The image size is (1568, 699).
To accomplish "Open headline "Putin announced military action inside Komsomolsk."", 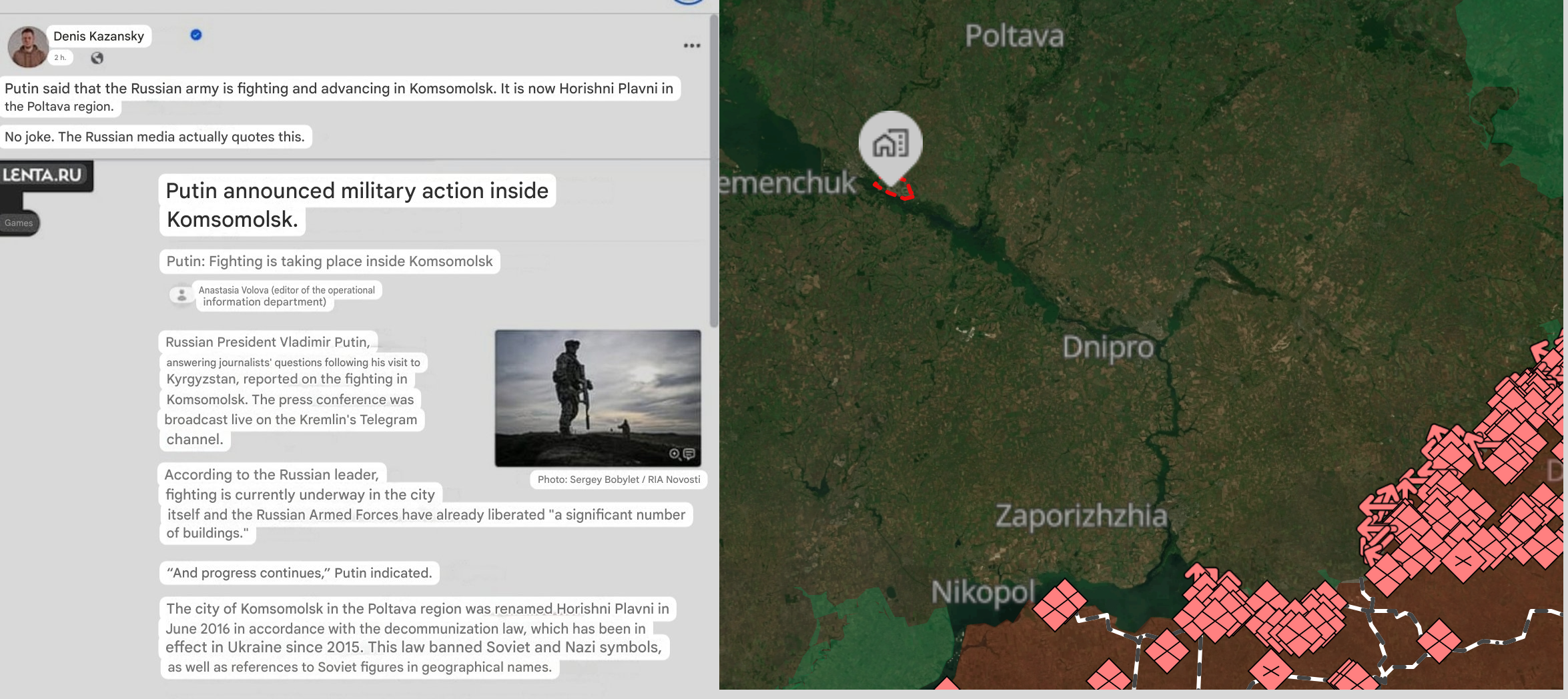I will click(357, 205).
